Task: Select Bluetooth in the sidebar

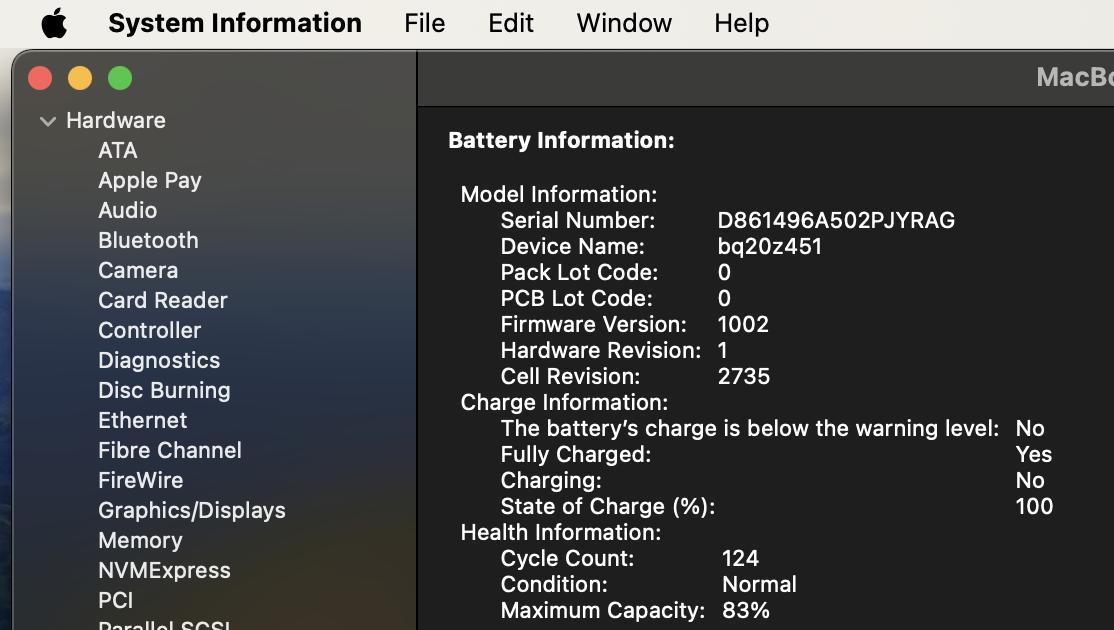Action: pos(148,240)
